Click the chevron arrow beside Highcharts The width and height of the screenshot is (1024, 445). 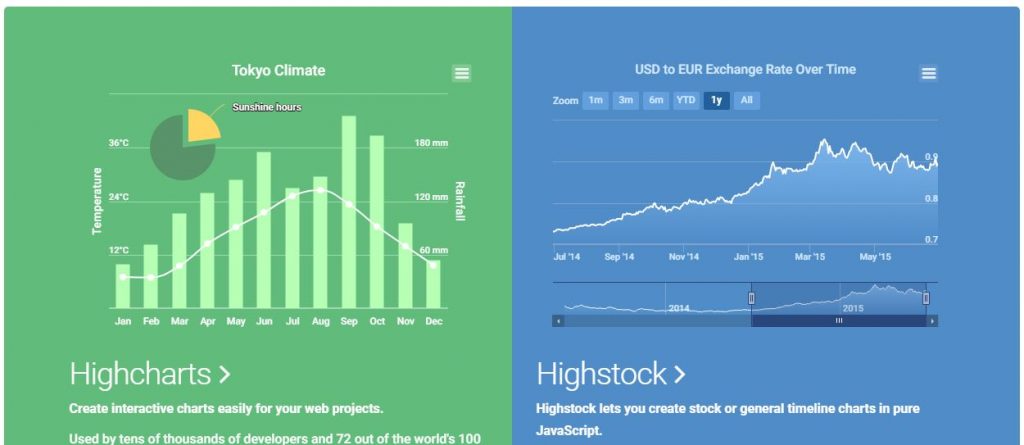tap(224, 374)
